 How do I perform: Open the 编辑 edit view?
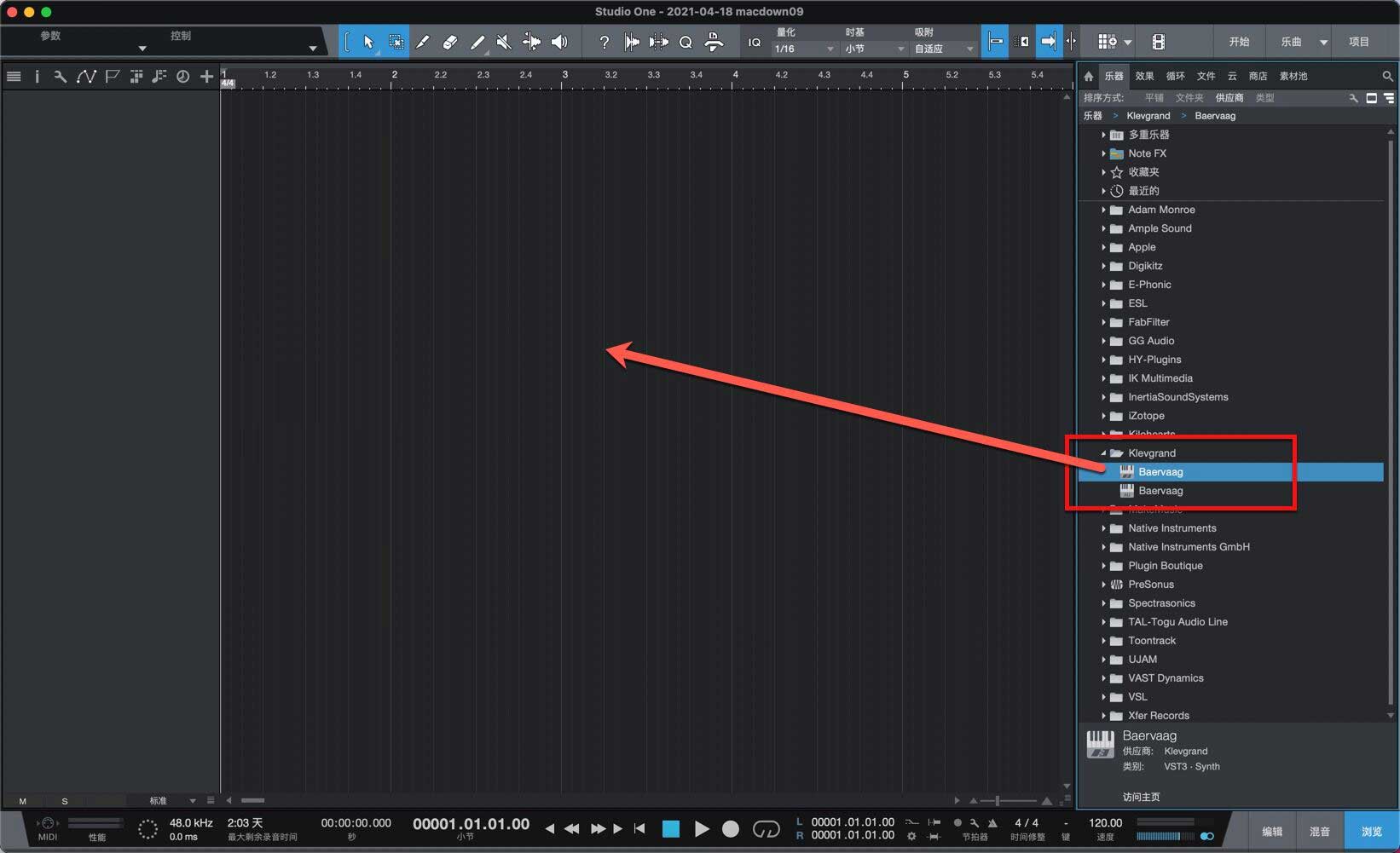point(1272,831)
